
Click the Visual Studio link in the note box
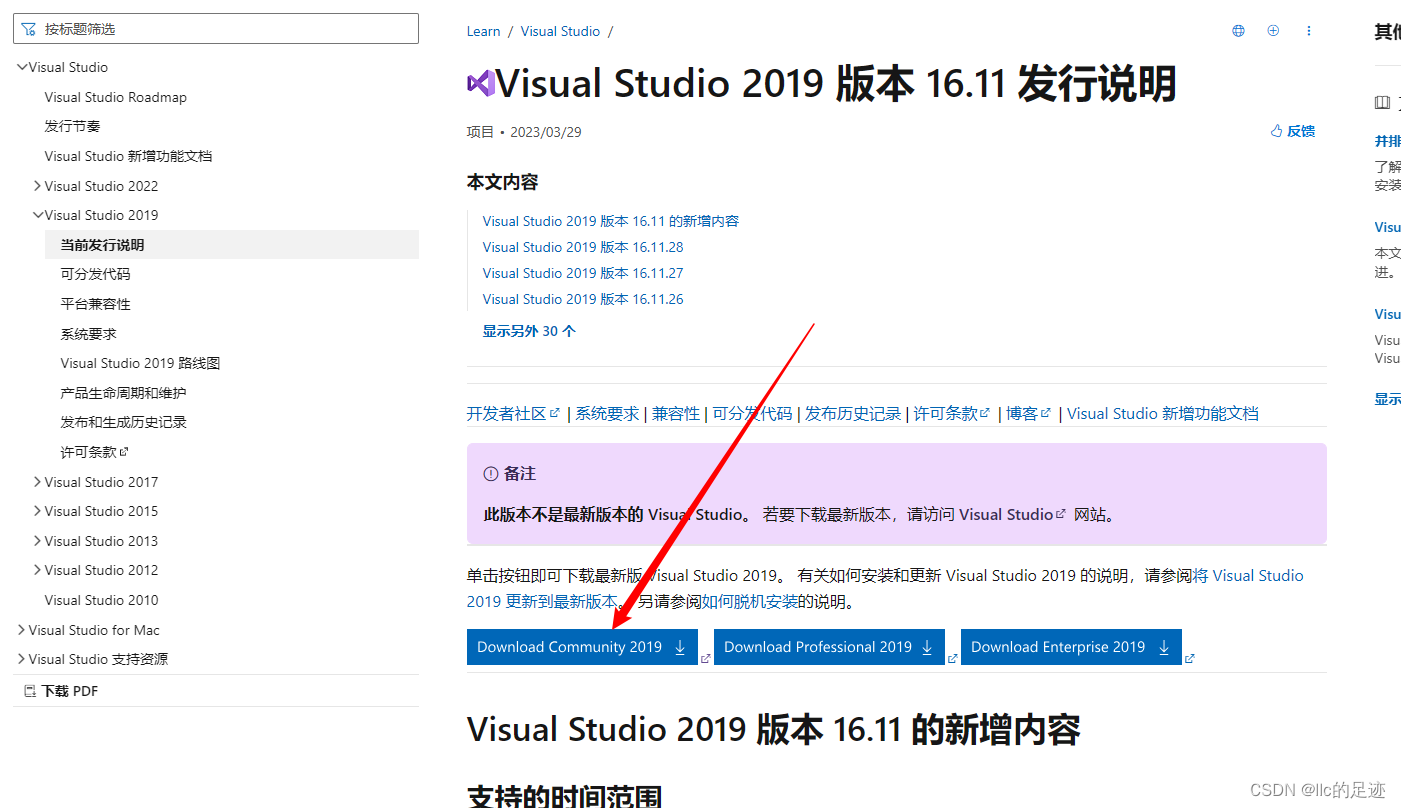(x=1012, y=515)
